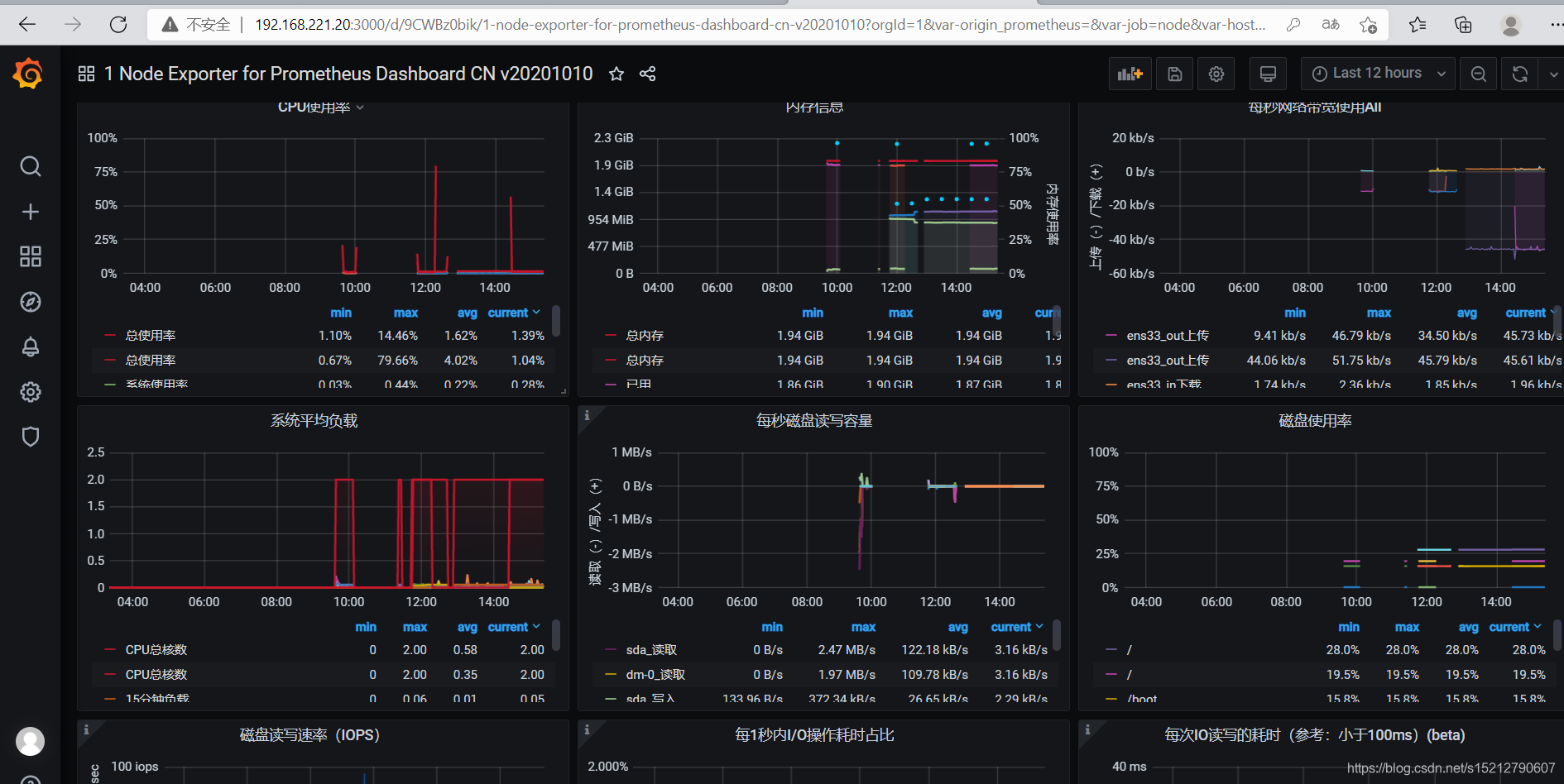Viewport: 1564px width, 784px height.
Task: Toggle first 总使用率 series in CPU legend
Action: pos(151,336)
